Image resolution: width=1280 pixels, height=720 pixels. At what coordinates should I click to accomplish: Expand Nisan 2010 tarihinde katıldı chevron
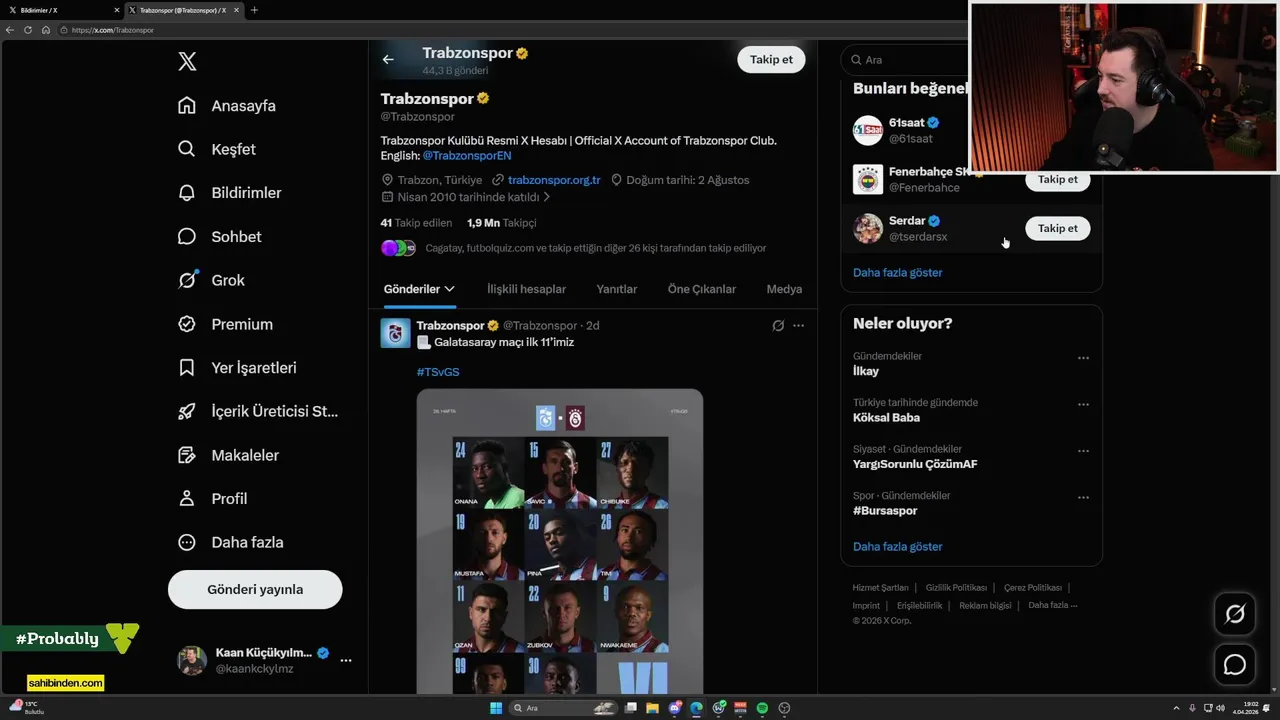[x=547, y=197]
